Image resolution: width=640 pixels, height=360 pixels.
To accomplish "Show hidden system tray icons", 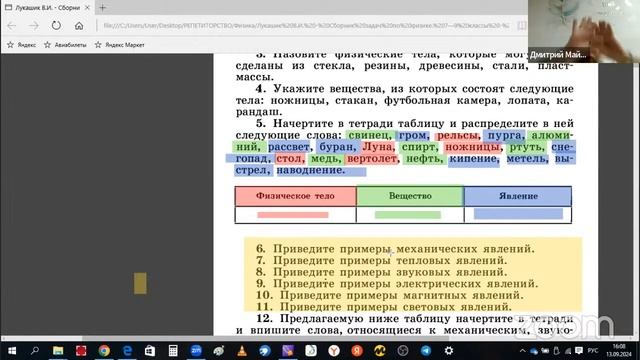I will (x=522, y=351).
